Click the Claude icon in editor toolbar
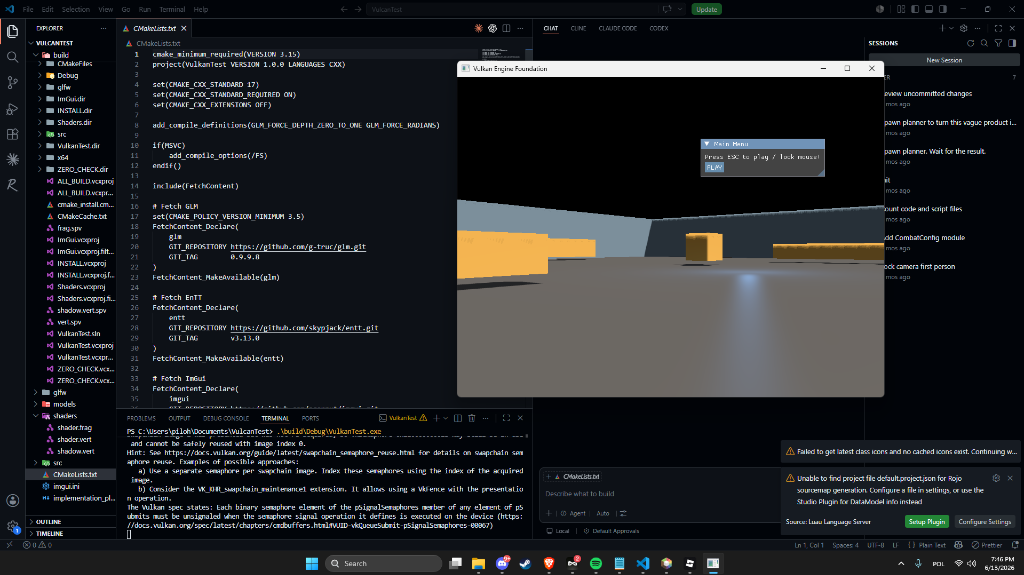This screenshot has width=1024, height=575. click(x=479, y=28)
